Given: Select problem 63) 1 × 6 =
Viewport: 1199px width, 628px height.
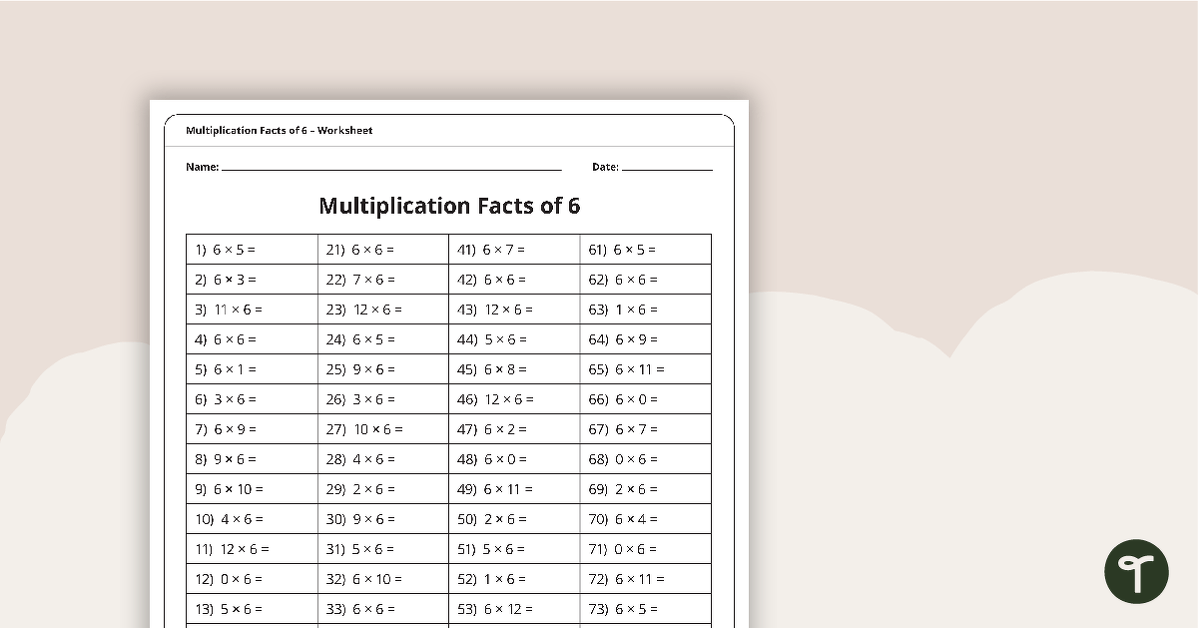Looking at the screenshot, I should (x=622, y=309).
